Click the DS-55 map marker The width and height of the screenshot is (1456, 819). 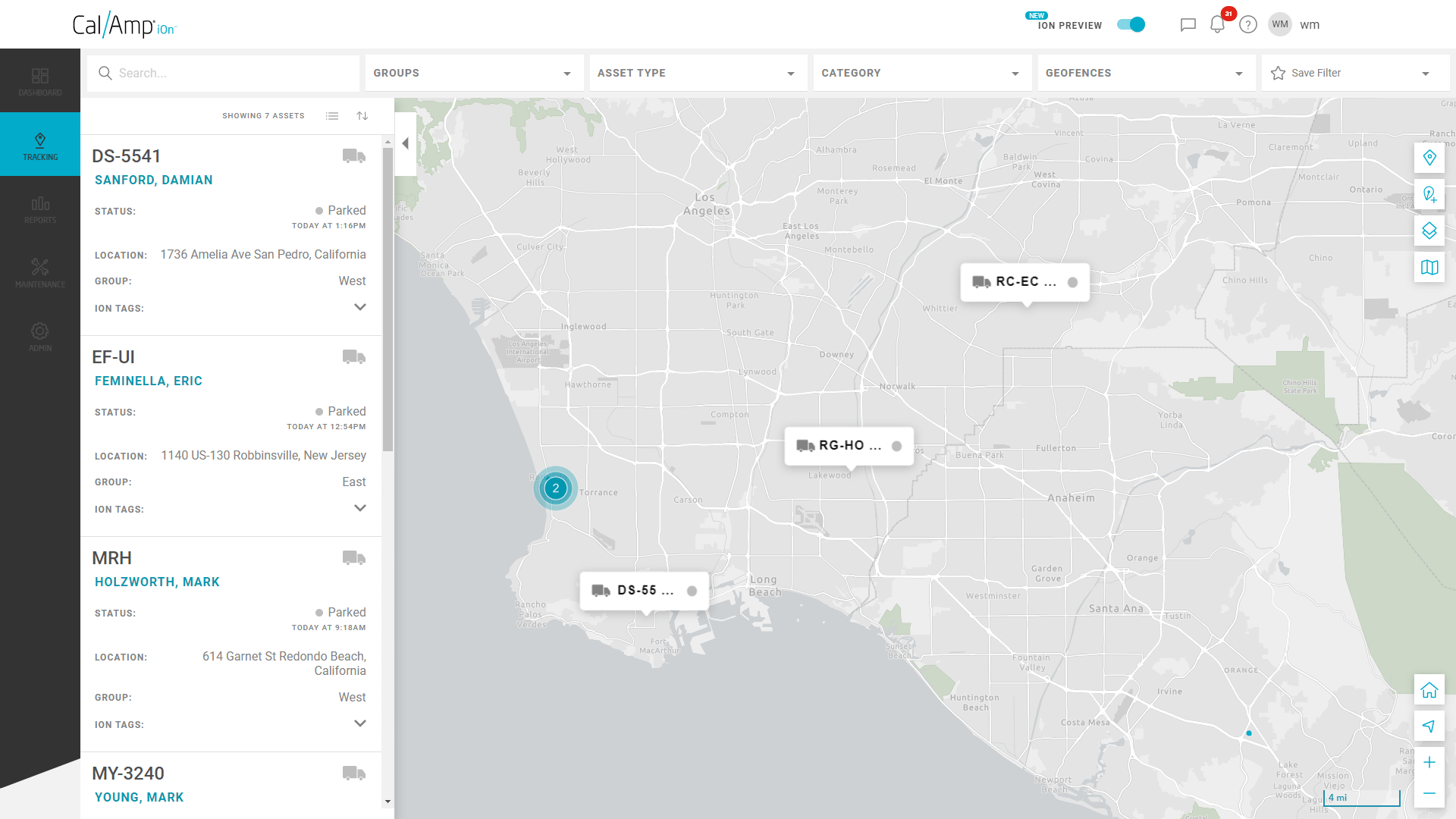coord(644,590)
